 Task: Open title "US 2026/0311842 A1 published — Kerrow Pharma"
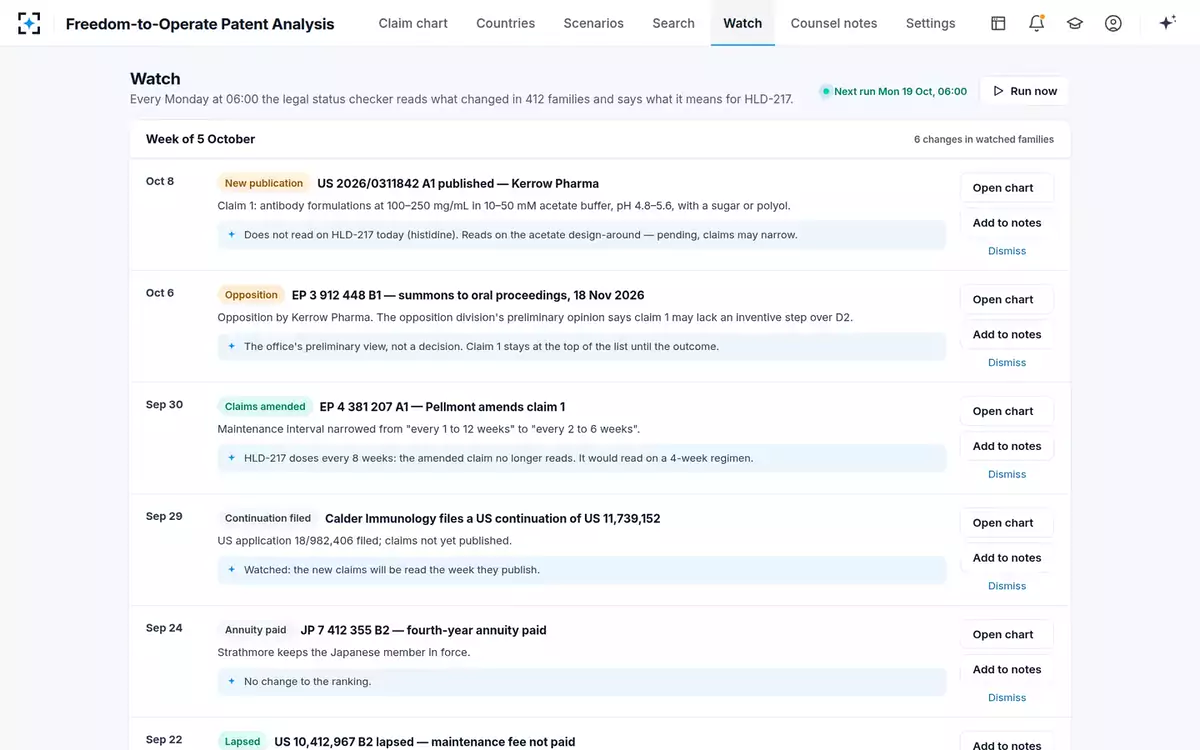click(458, 184)
